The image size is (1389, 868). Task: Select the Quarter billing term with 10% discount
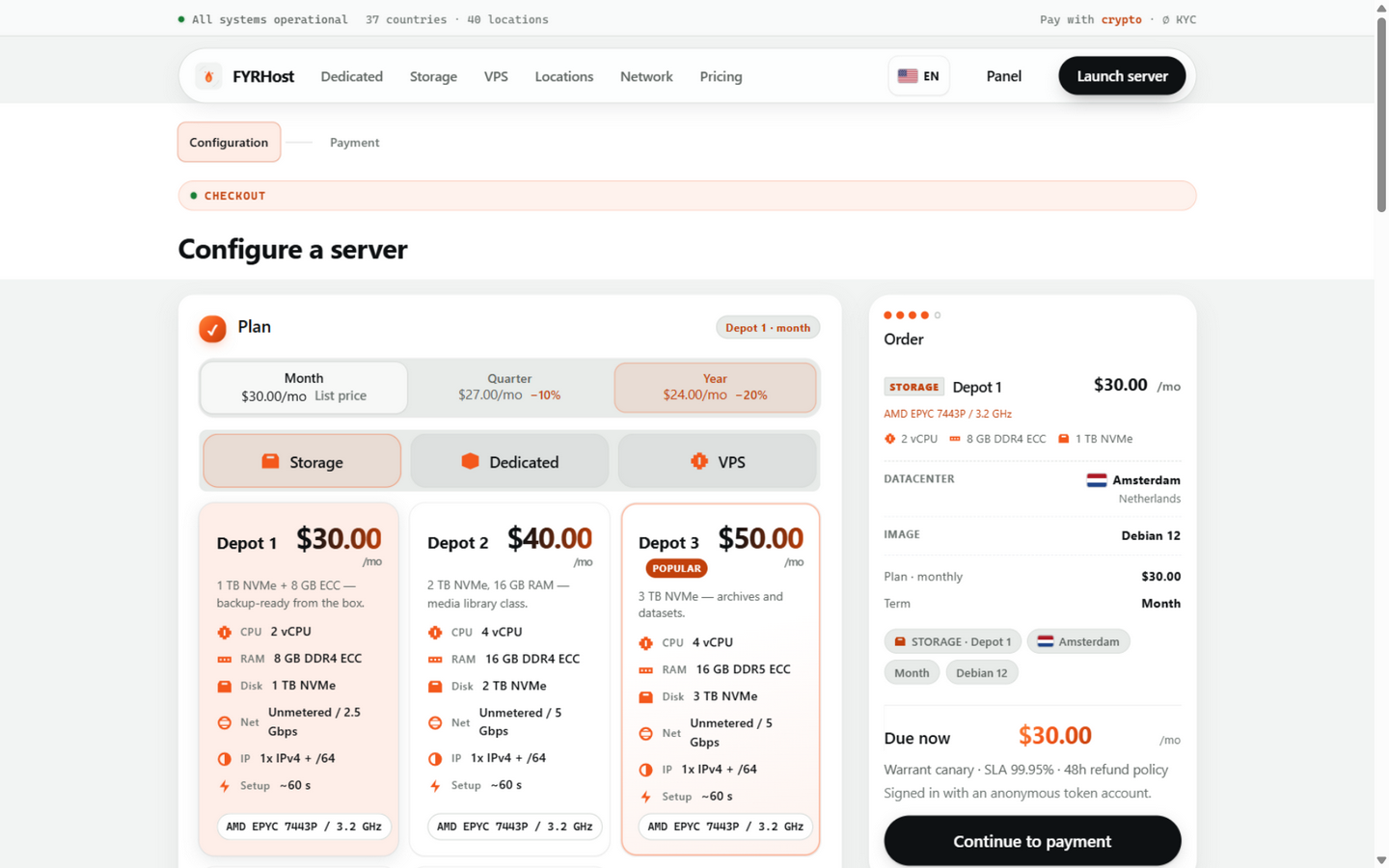pos(509,387)
